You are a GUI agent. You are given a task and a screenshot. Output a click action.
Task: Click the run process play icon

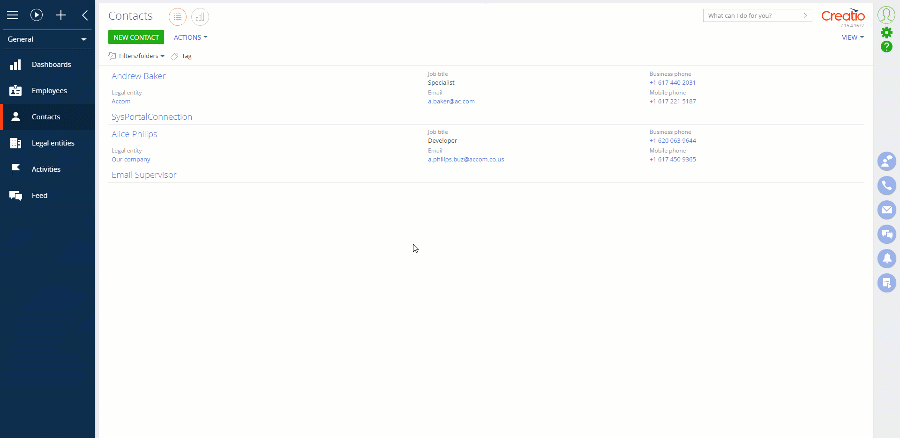[x=37, y=15]
